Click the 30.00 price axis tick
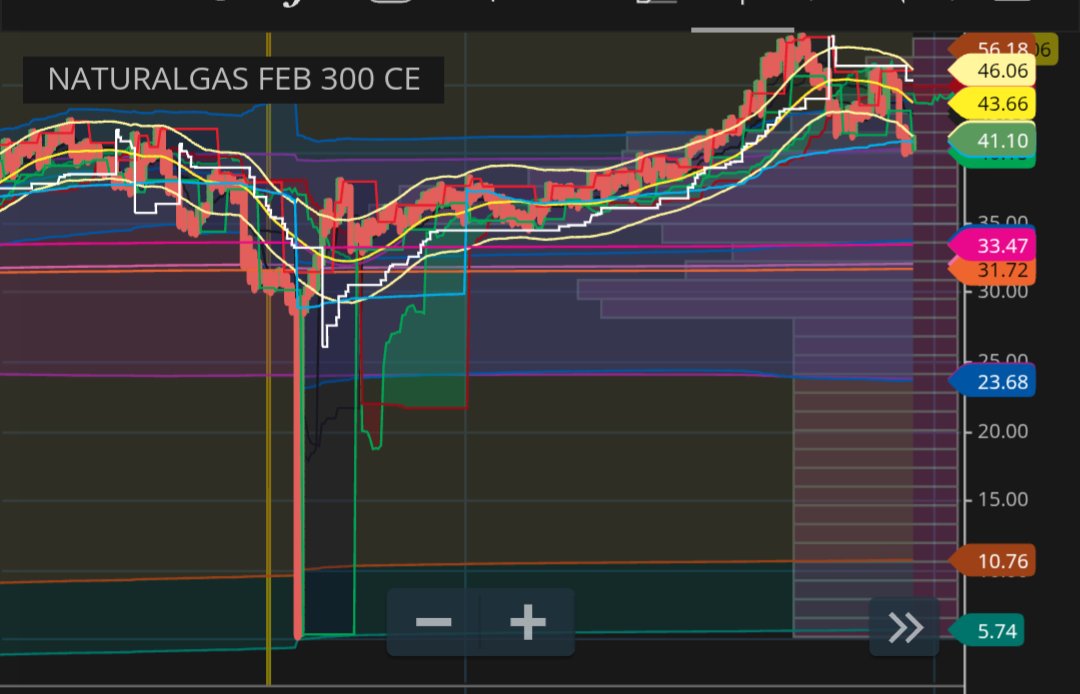This screenshot has height=694, width=1080. tap(1002, 291)
